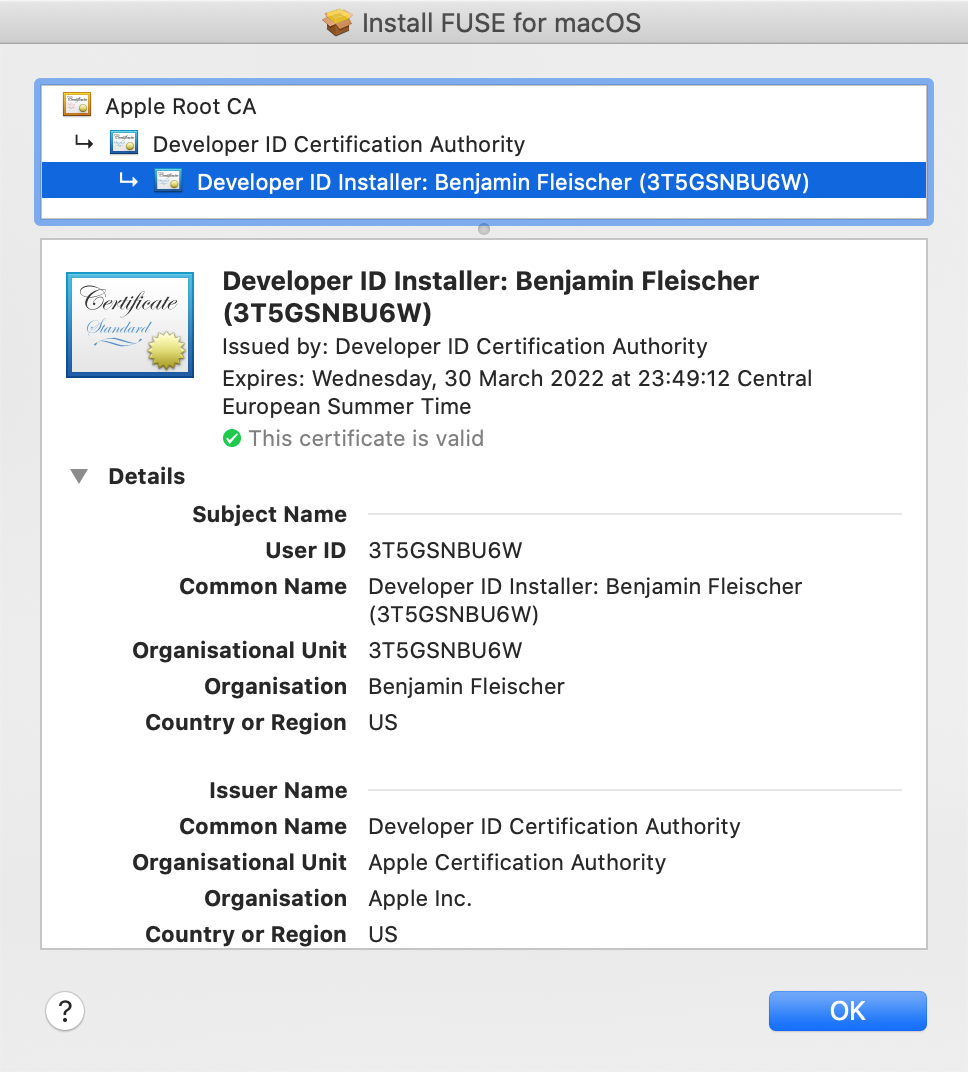Collapse the Details disclosure triangle
The width and height of the screenshot is (968, 1072).
point(79,476)
